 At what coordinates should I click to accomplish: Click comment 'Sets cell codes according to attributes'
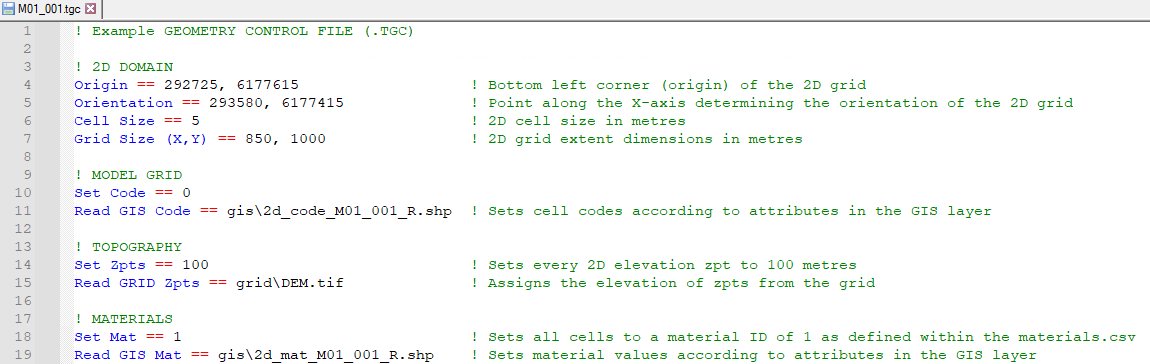664,211
